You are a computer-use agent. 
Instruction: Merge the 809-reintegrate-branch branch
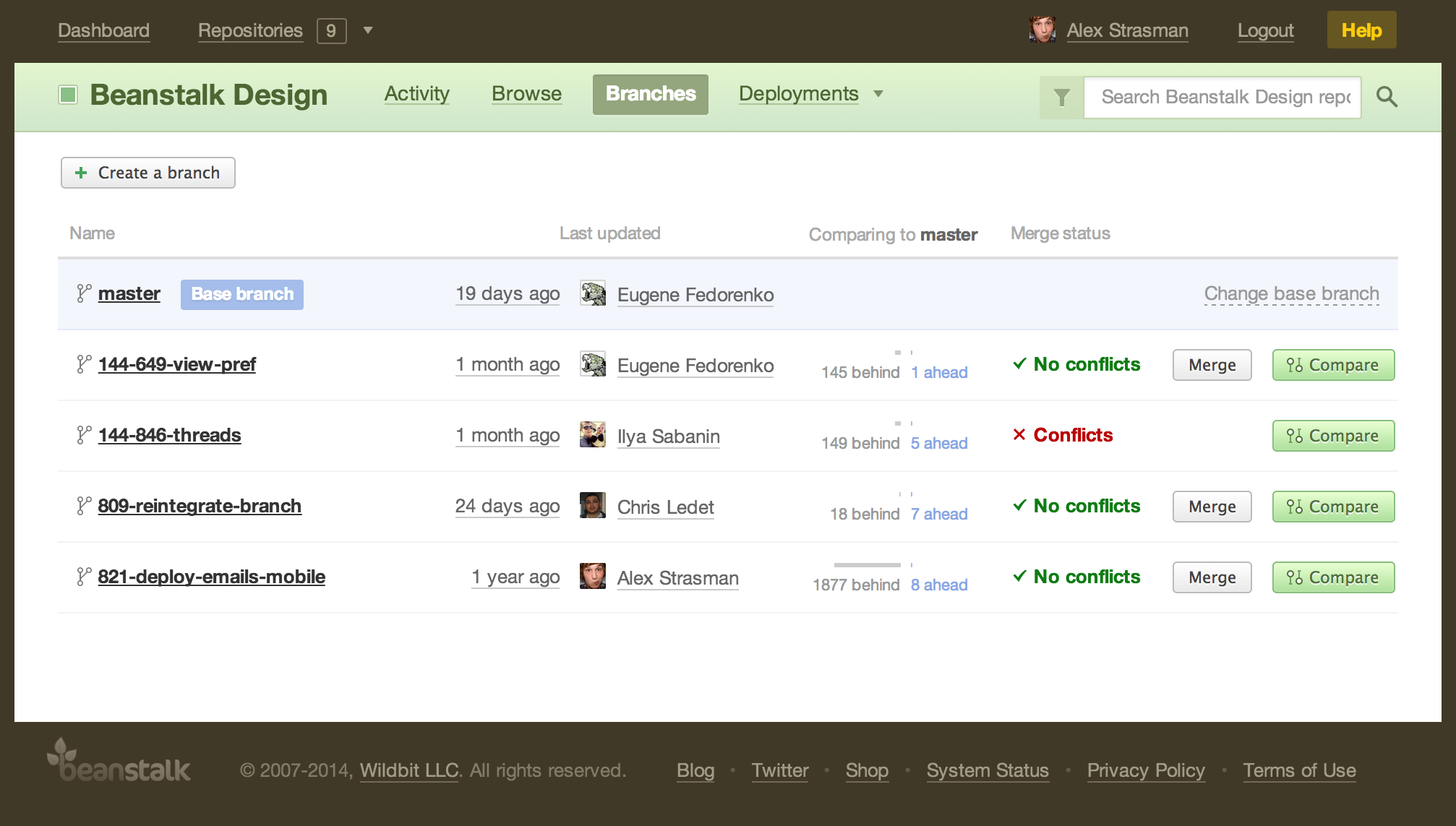click(x=1212, y=507)
